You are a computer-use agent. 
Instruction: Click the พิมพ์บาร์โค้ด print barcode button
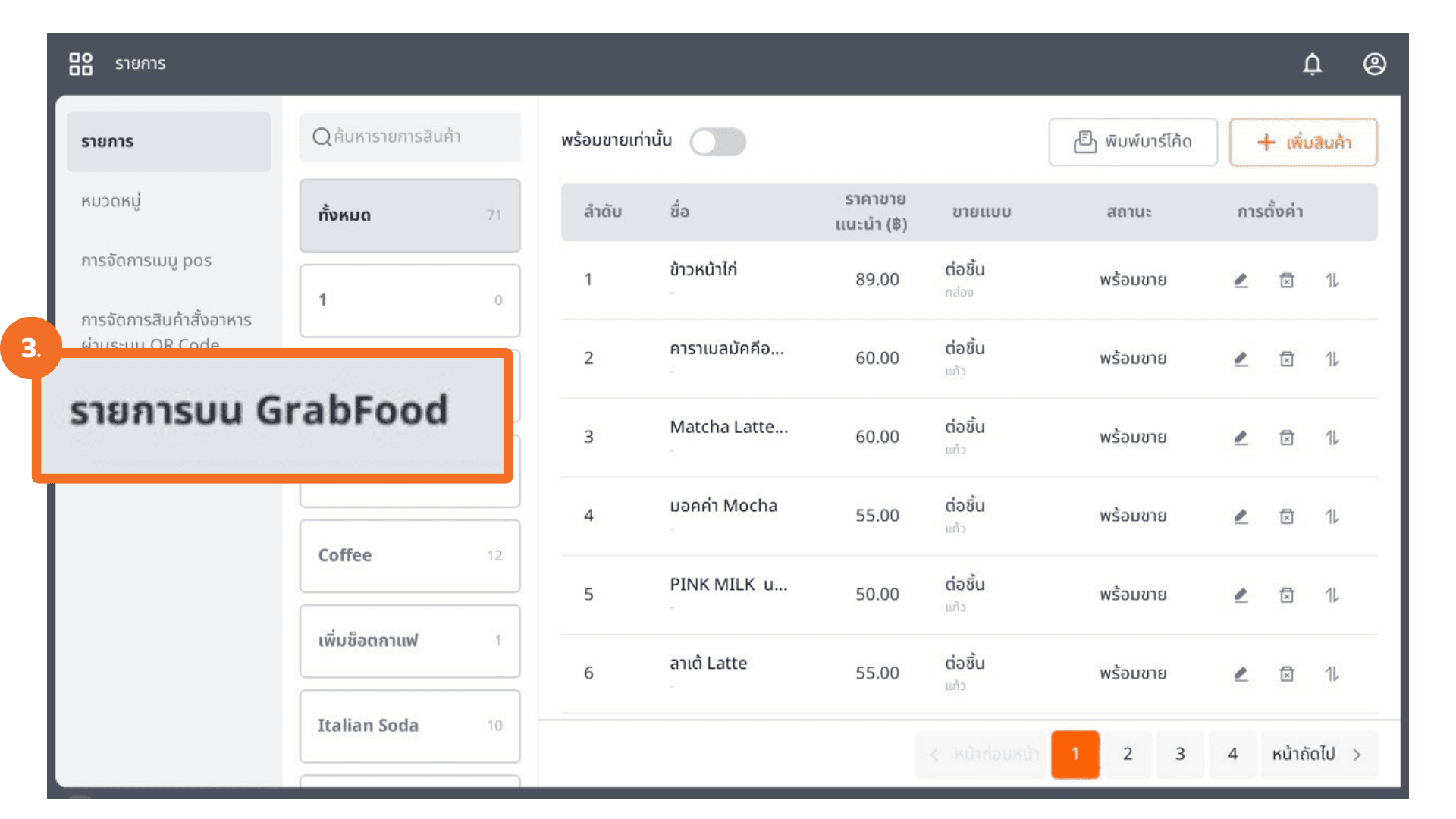pyautogui.click(x=1133, y=142)
